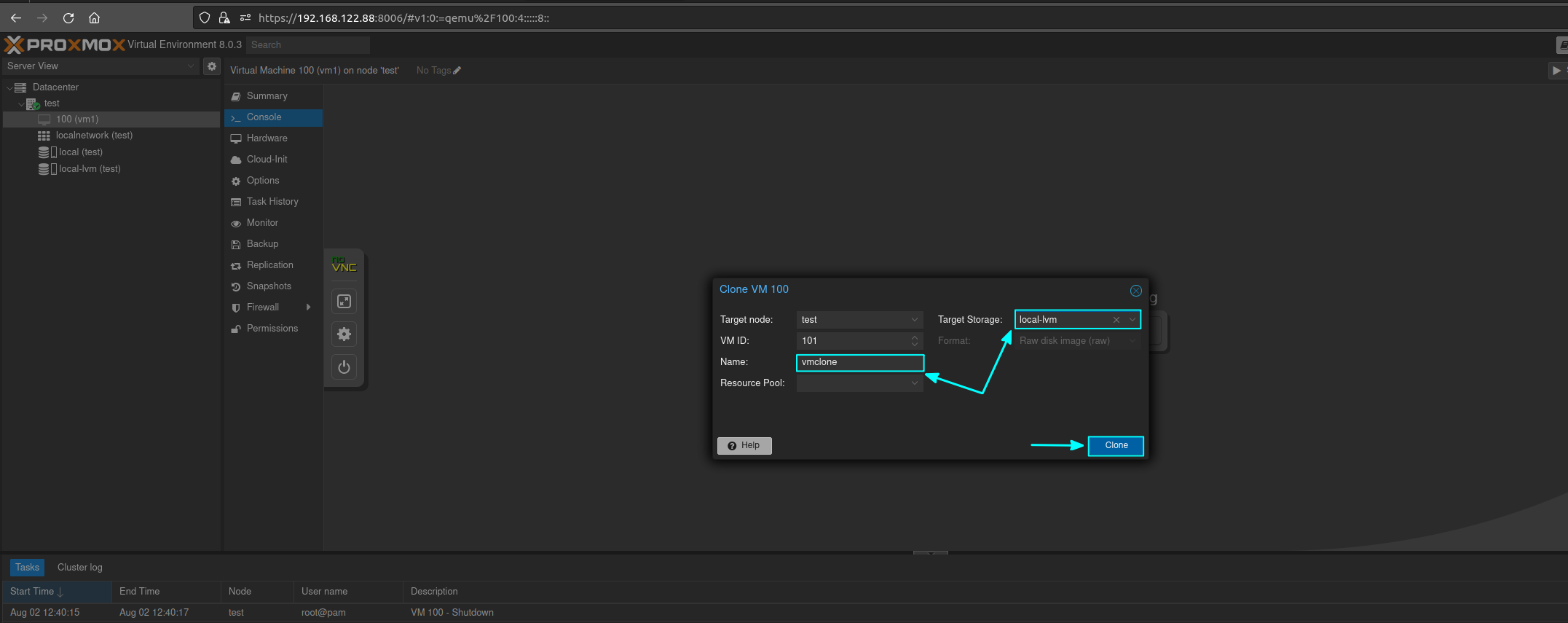Edit tags with the pencil icon

click(457, 71)
